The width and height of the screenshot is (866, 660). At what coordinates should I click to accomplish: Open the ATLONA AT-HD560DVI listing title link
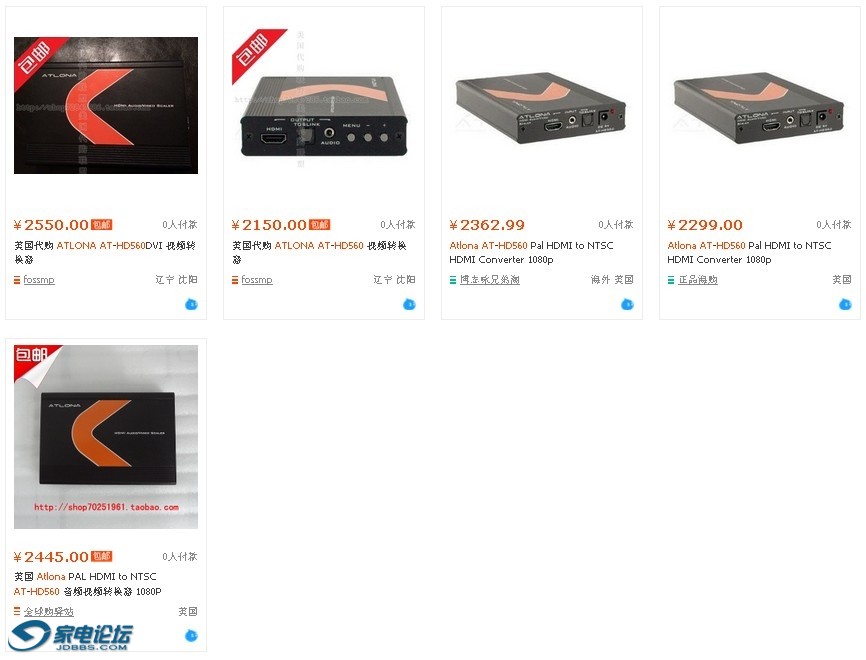[105, 252]
